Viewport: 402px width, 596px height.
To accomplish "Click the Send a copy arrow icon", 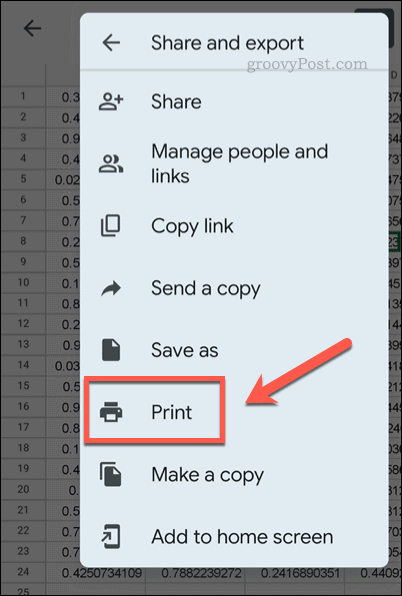I will [x=111, y=288].
